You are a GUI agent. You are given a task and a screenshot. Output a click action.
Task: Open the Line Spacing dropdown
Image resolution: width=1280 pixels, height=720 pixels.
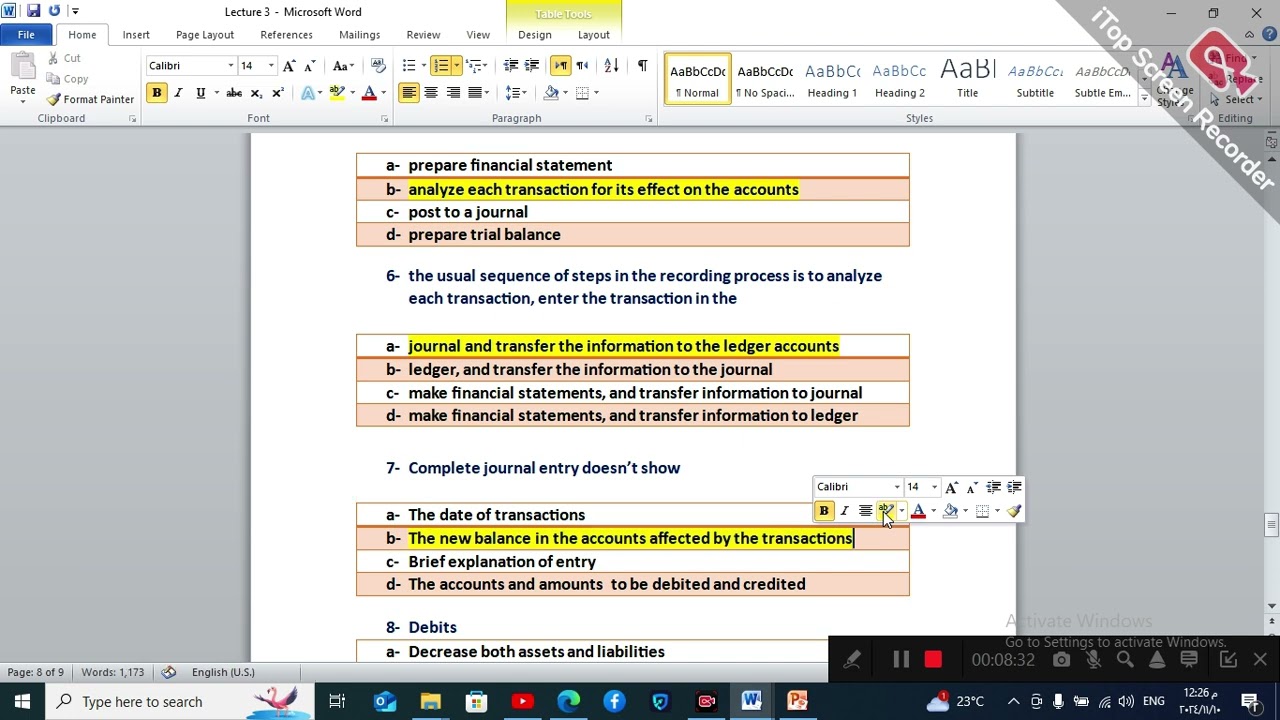[516, 93]
